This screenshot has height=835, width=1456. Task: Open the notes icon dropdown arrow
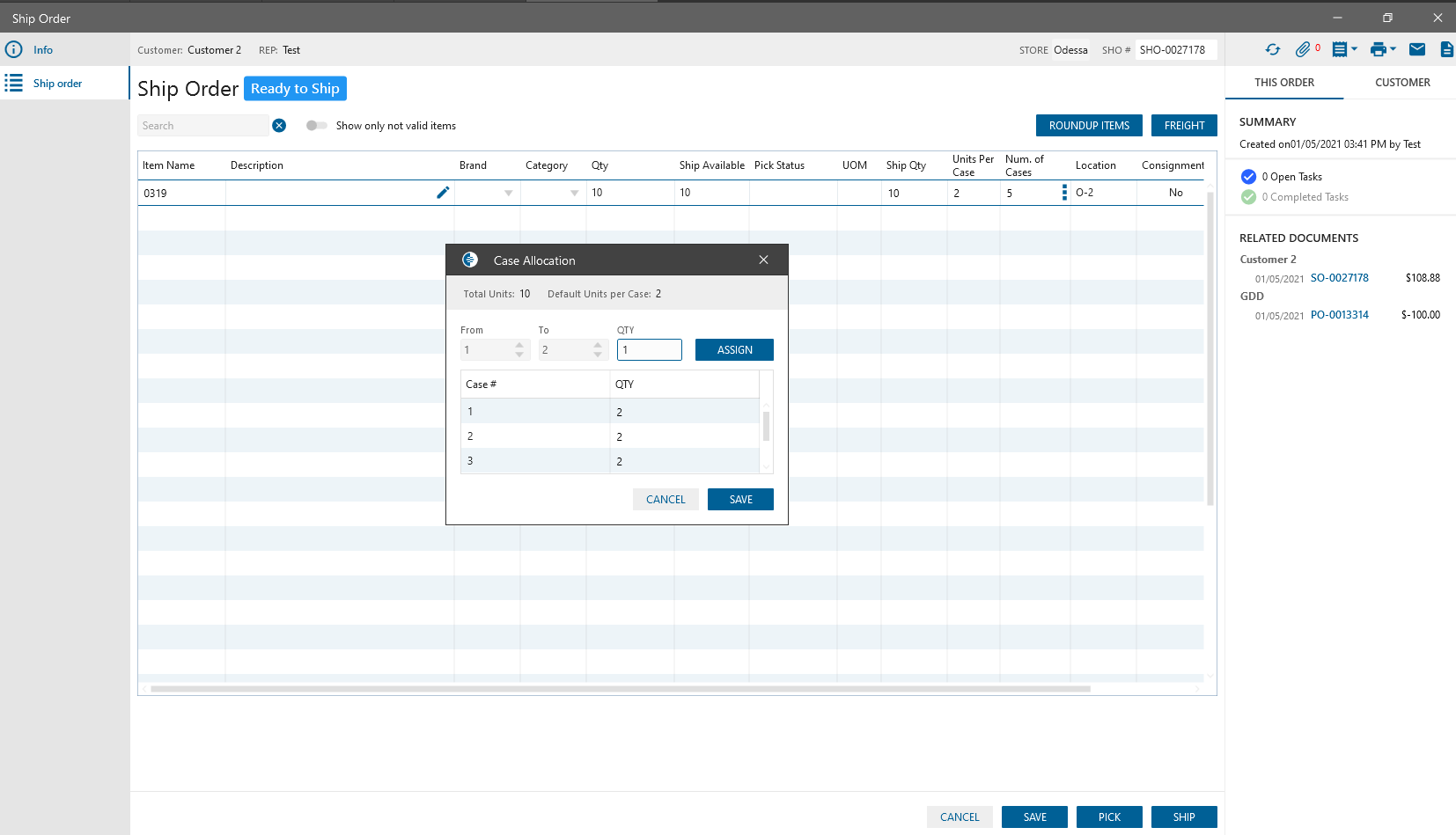tap(1354, 49)
